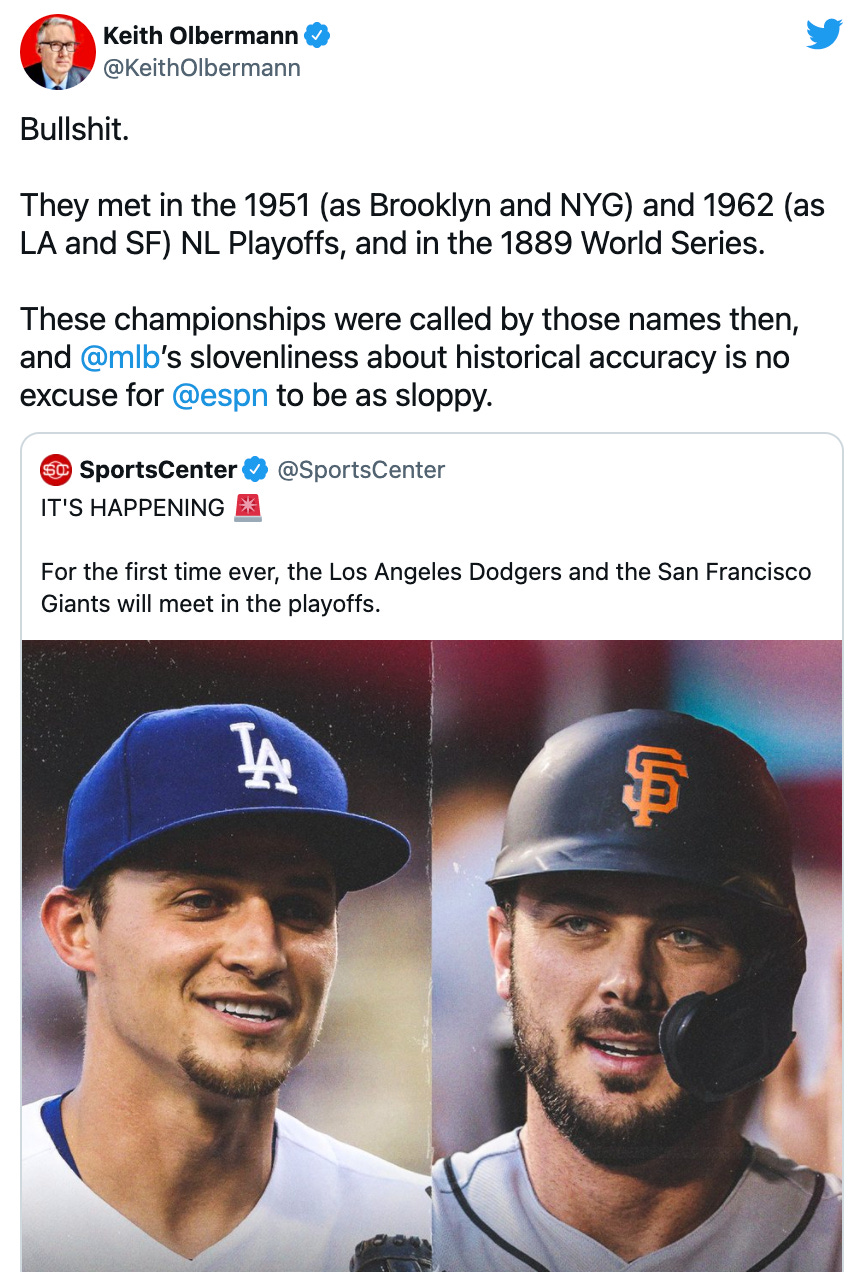Click the "Bullshit." tweet text

75,130
